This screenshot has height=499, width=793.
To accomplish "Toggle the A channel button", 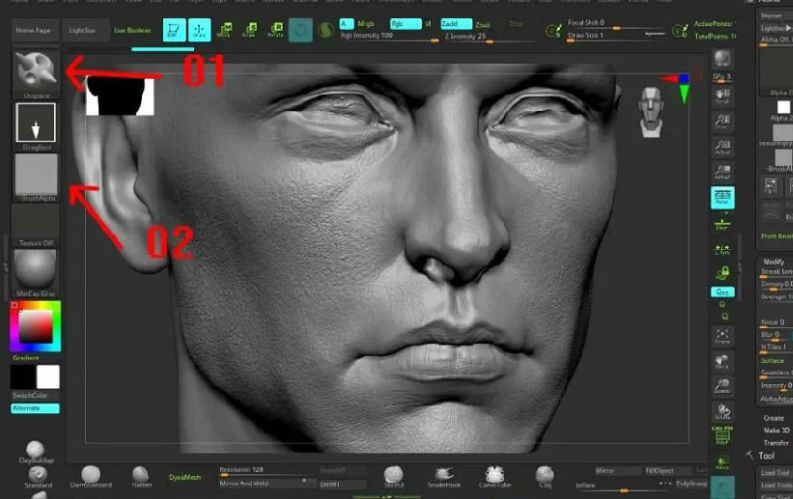I will (346, 24).
